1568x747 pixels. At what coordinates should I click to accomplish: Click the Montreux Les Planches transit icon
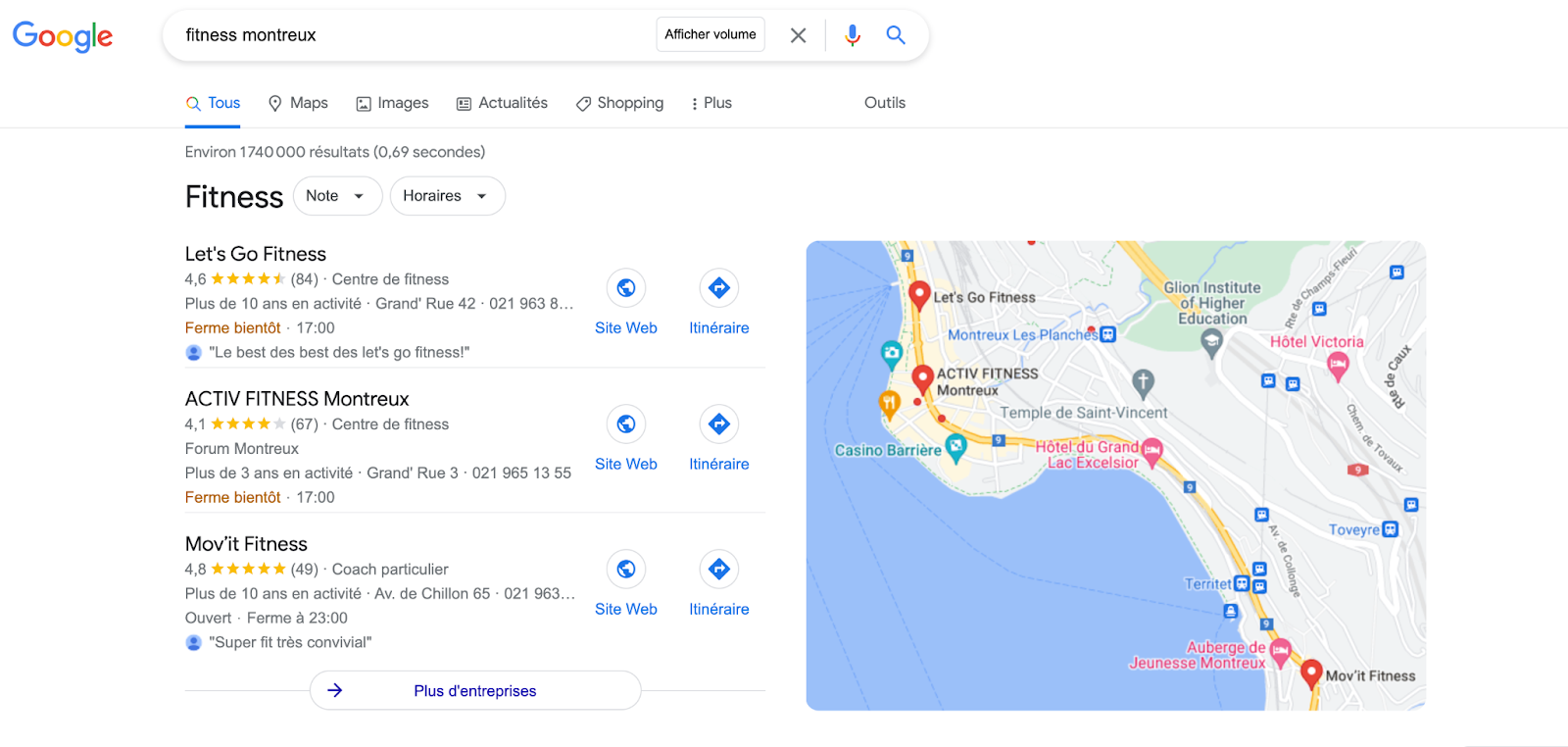(x=1107, y=334)
